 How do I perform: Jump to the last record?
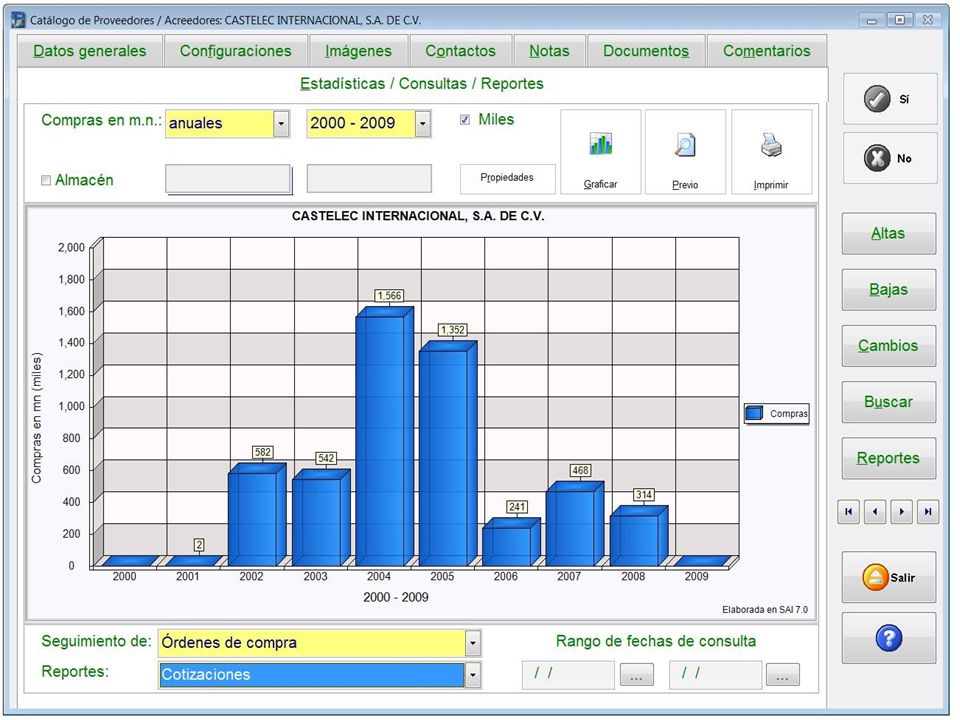(928, 512)
